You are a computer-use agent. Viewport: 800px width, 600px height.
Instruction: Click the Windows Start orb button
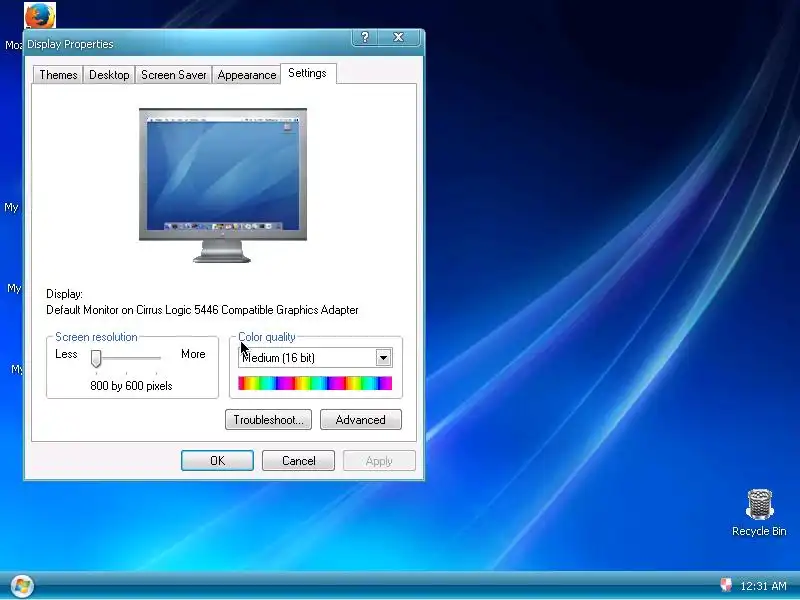click(x=21, y=586)
